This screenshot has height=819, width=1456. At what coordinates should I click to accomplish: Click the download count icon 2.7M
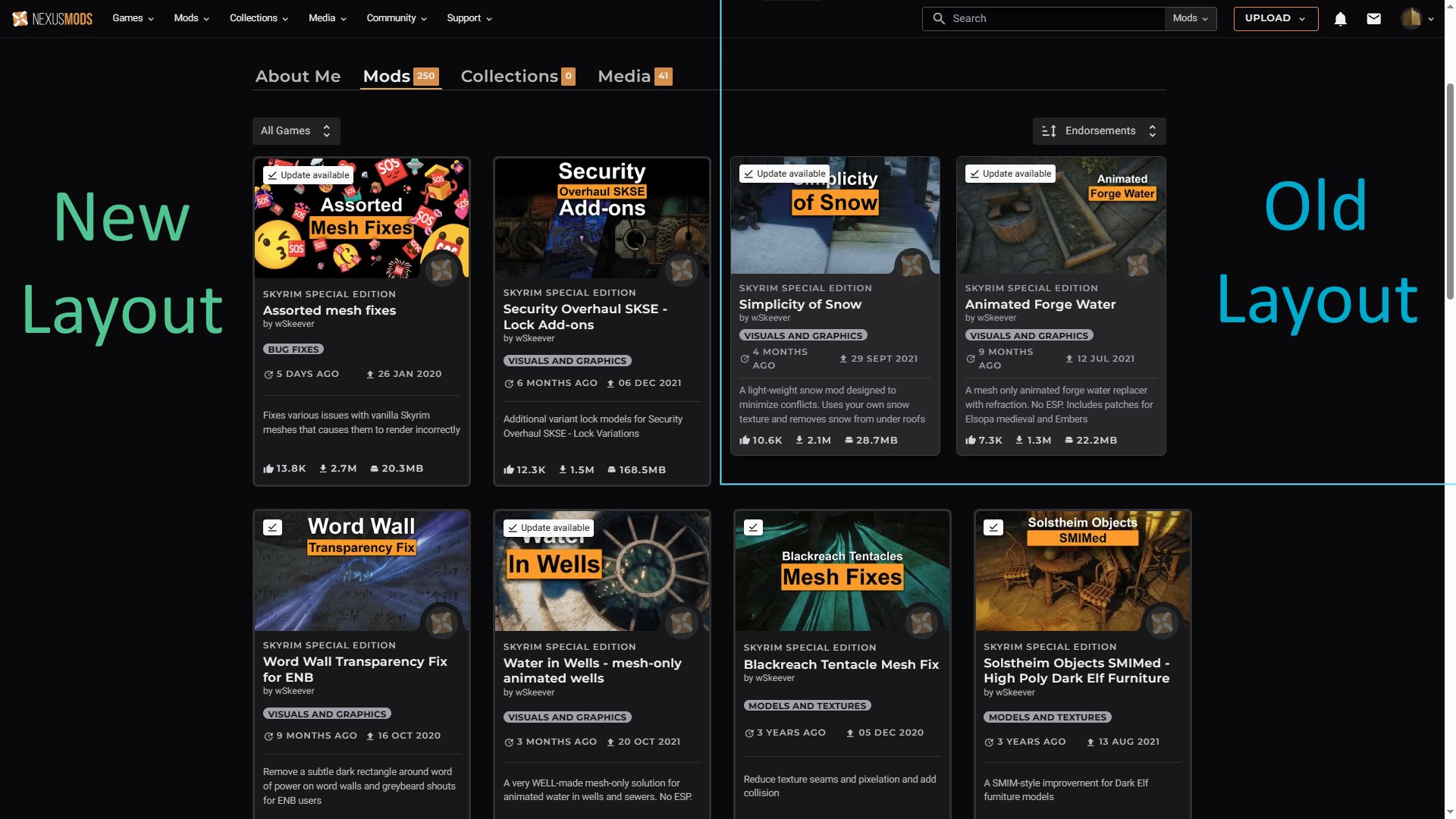click(x=323, y=469)
